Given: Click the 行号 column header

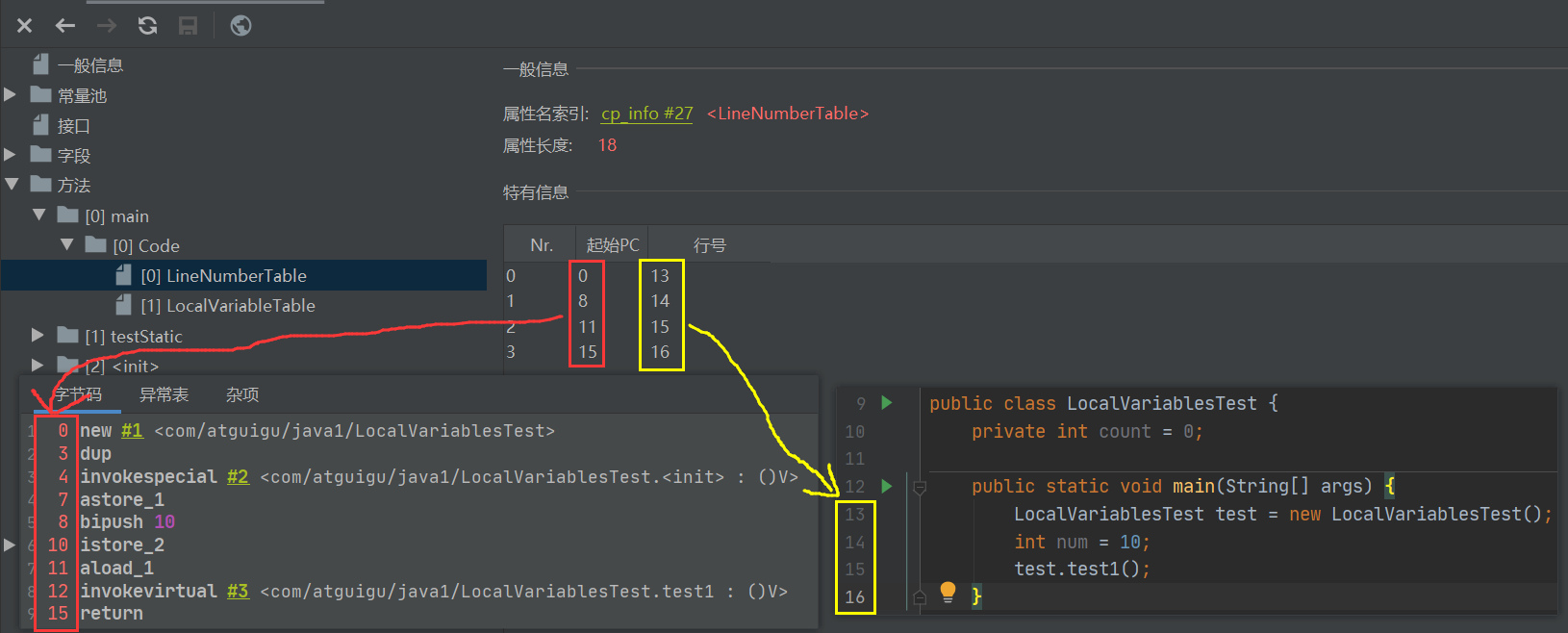Looking at the screenshot, I should [710, 245].
